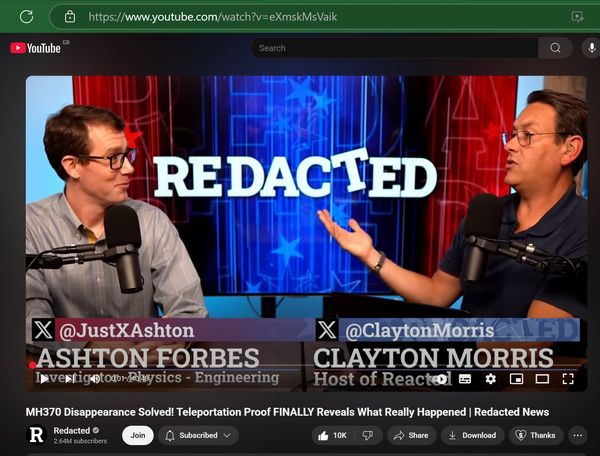The height and width of the screenshot is (456, 600).
Task: Click the video title text
Action: tap(287, 412)
